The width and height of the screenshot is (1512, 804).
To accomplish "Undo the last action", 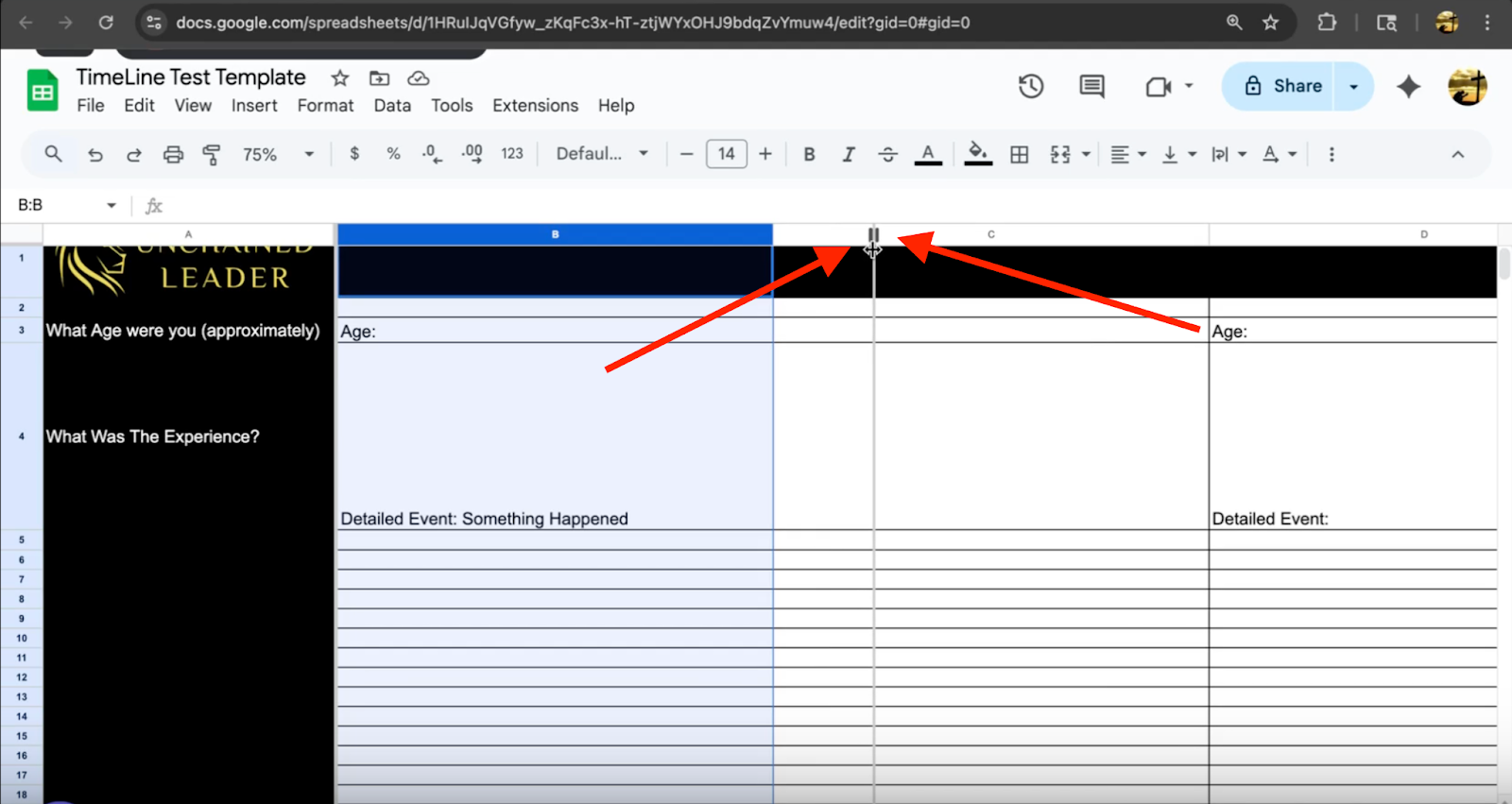I will tap(94, 154).
